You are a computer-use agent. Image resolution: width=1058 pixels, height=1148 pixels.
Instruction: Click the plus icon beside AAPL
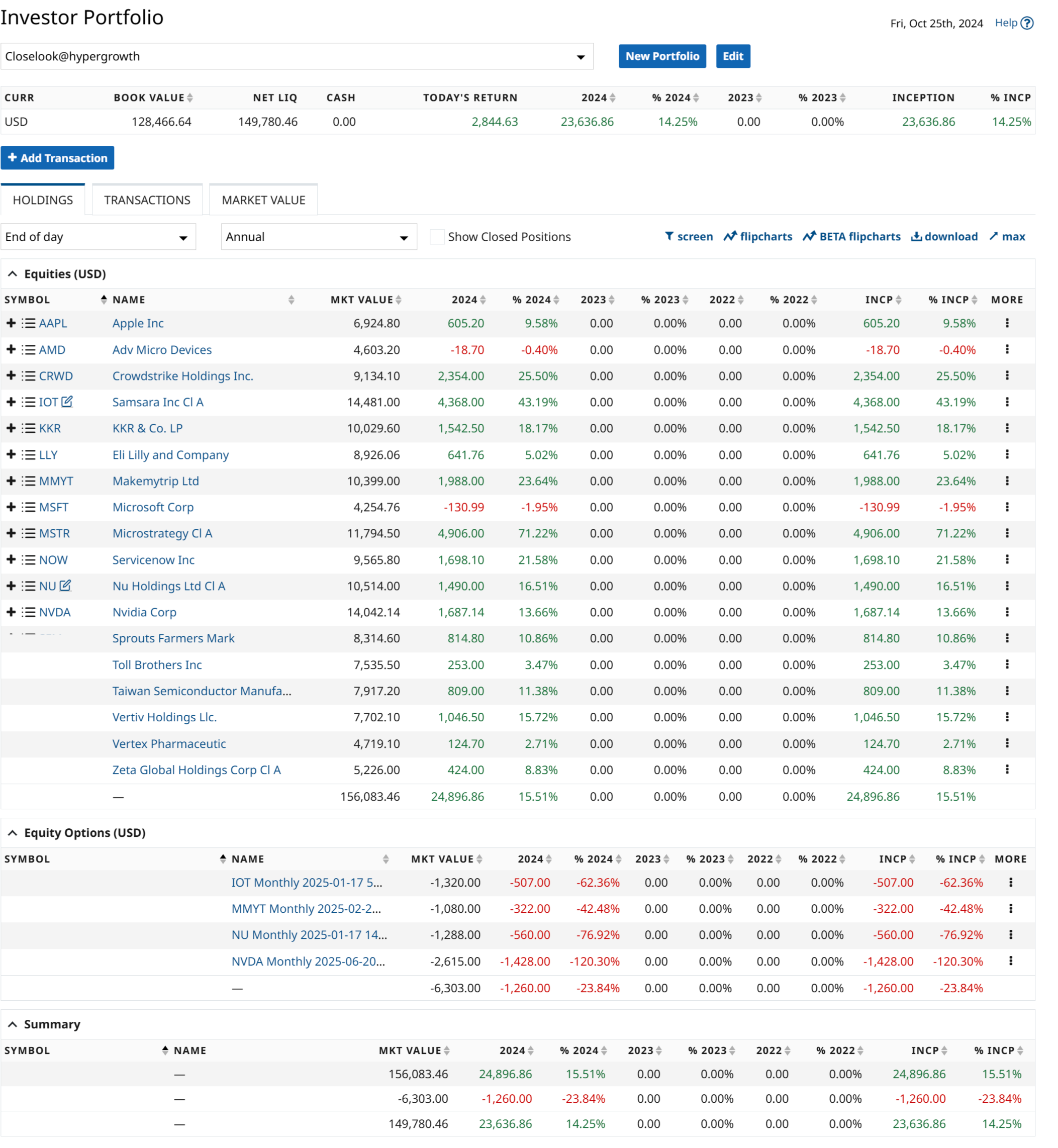(x=11, y=324)
